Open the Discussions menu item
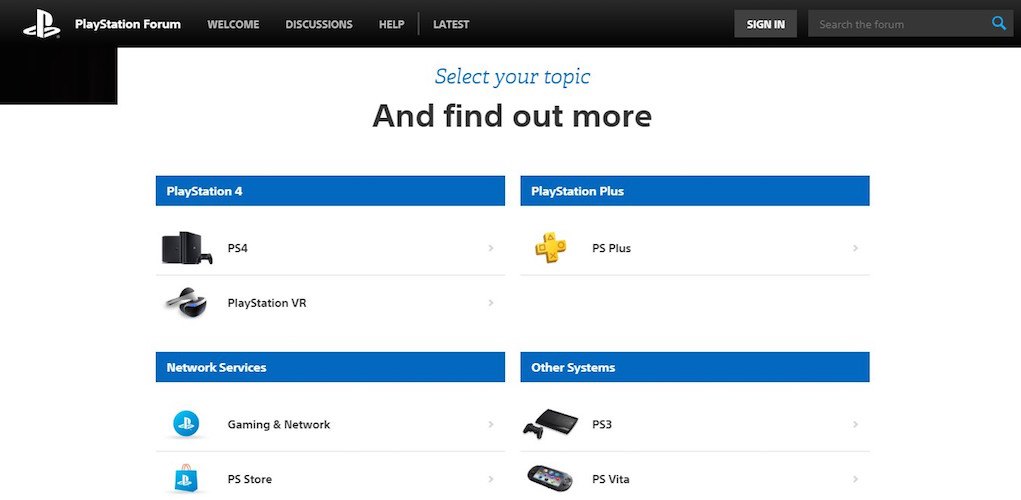1021x500 pixels. pyautogui.click(x=319, y=24)
